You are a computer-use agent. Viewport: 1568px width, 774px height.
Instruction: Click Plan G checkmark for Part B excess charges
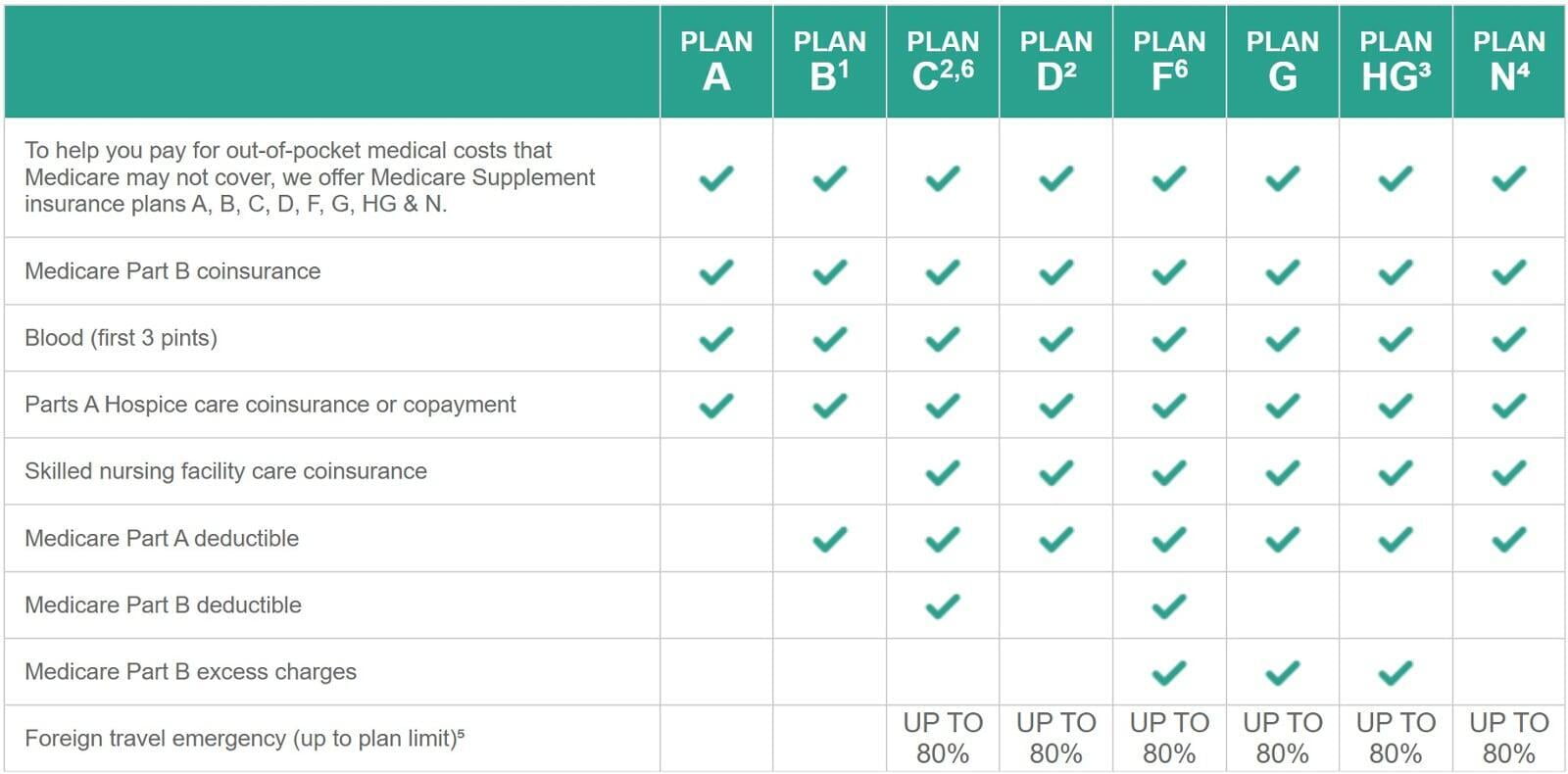(1283, 672)
